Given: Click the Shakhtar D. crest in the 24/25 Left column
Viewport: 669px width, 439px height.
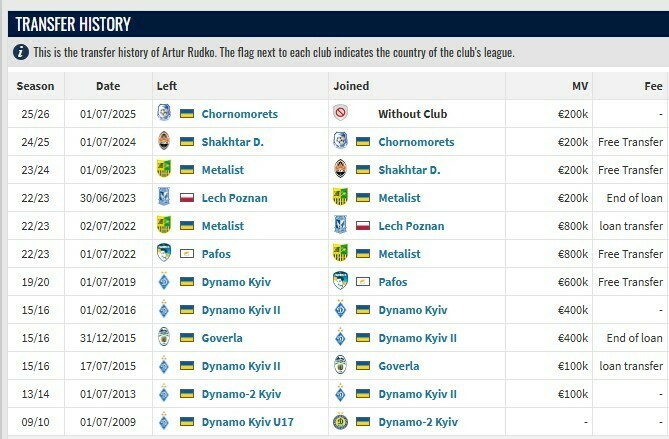Looking at the screenshot, I should pyautogui.click(x=164, y=142).
